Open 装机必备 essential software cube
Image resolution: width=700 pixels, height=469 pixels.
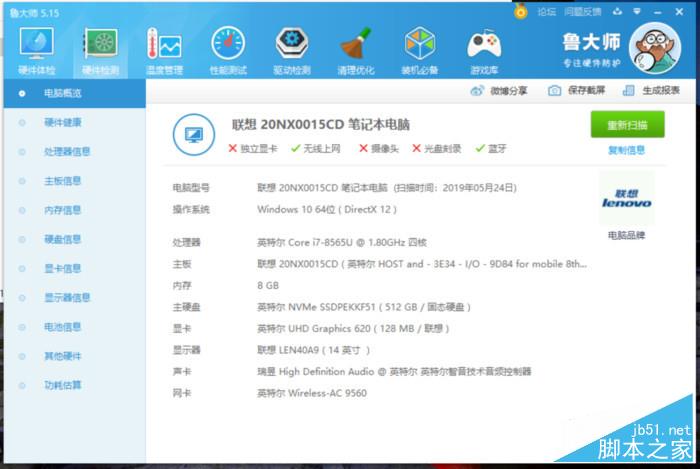pos(420,50)
